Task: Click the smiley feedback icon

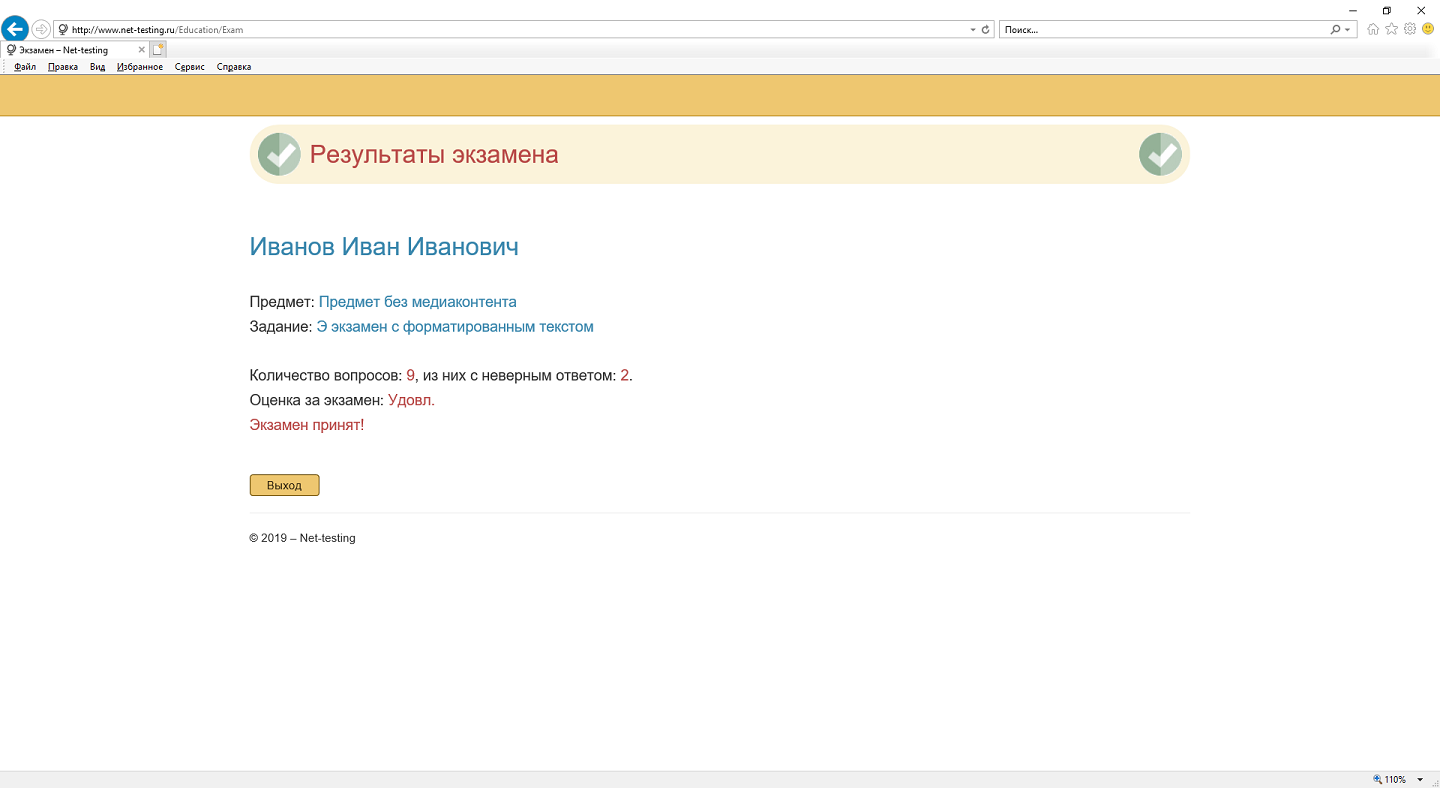Action: pyautogui.click(x=1428, y=29)
